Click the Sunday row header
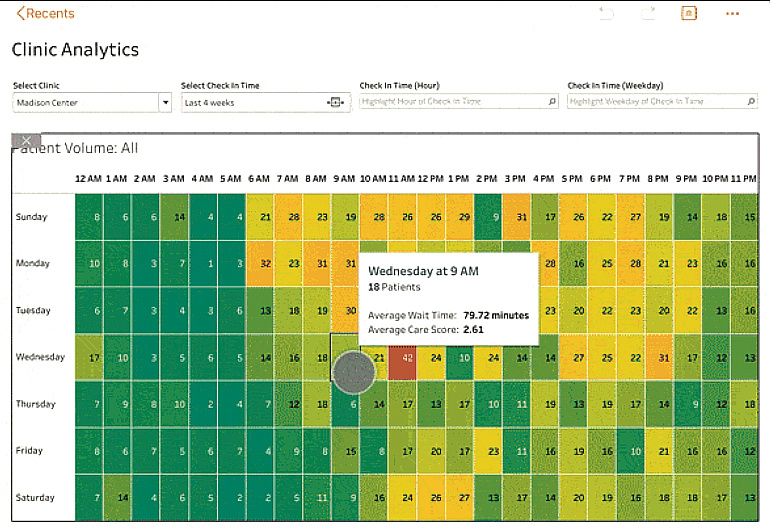This screenshot has height=530, width=770. [32, 217]
